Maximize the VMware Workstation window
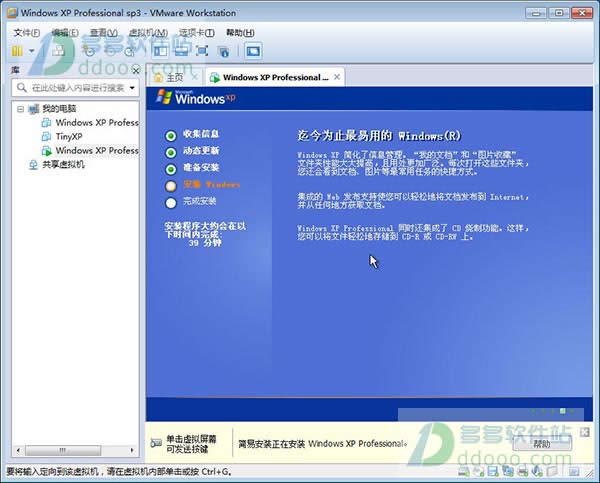600x483 pixels. (x=559, y=13)
